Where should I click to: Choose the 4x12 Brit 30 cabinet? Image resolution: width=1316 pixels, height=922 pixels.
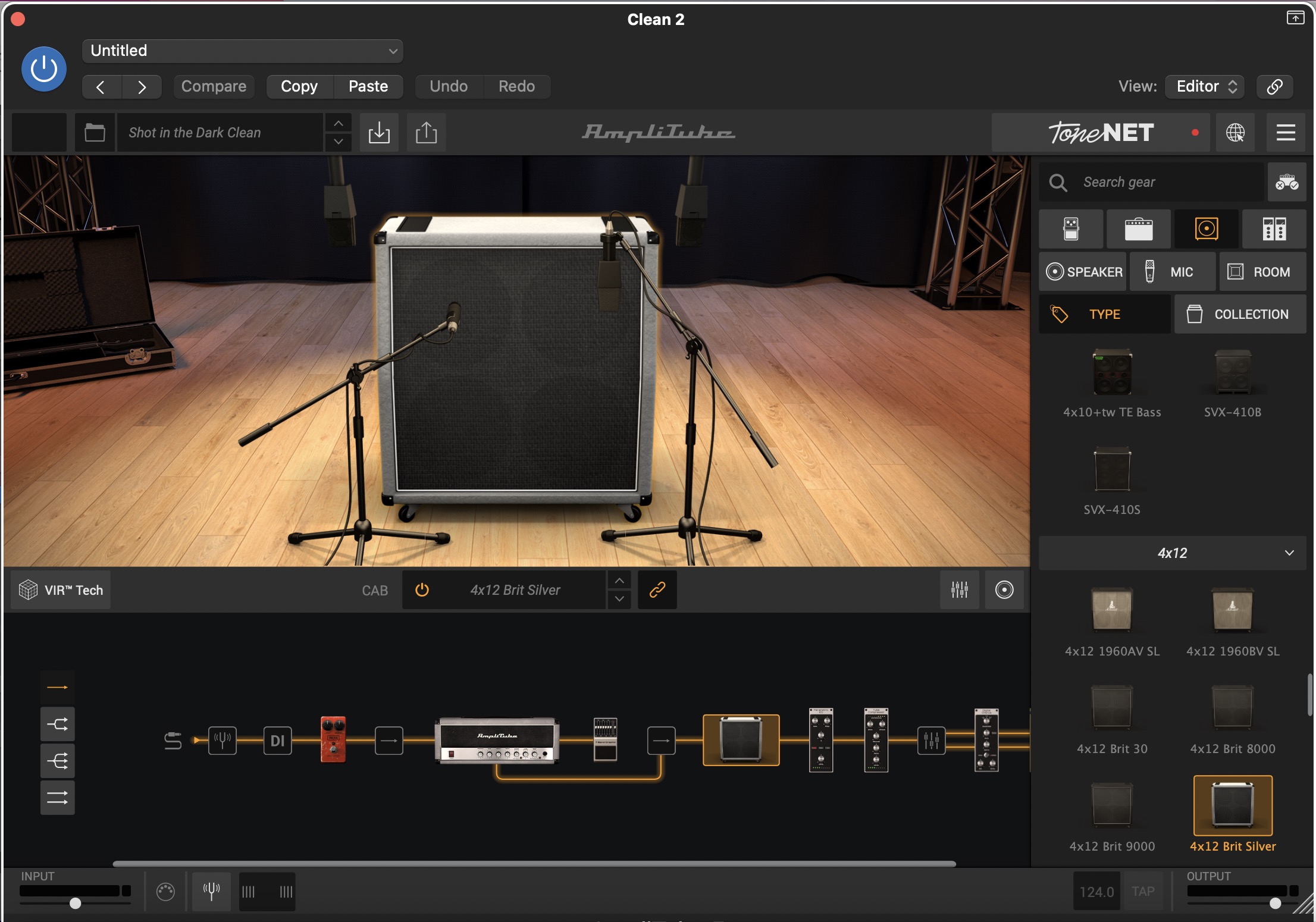point(1112,720)
